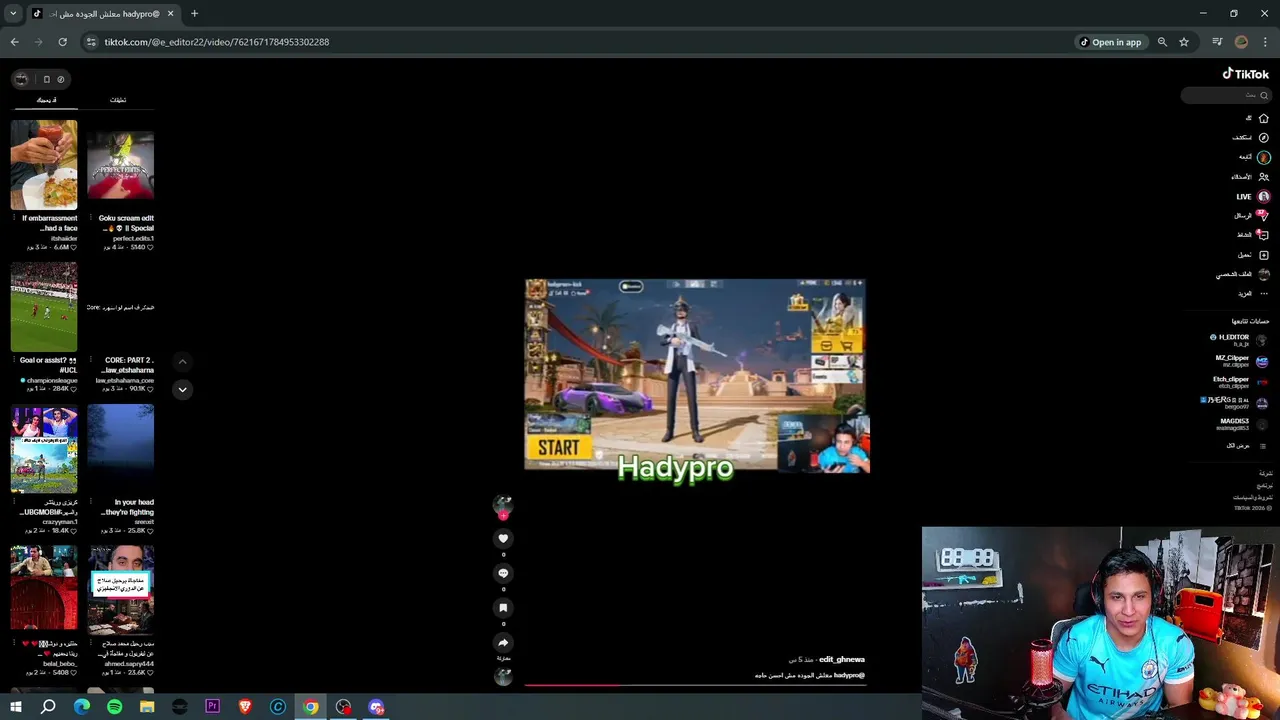
Task: Open Activity inbox icon in sidebar
Action: [1263, 235]
